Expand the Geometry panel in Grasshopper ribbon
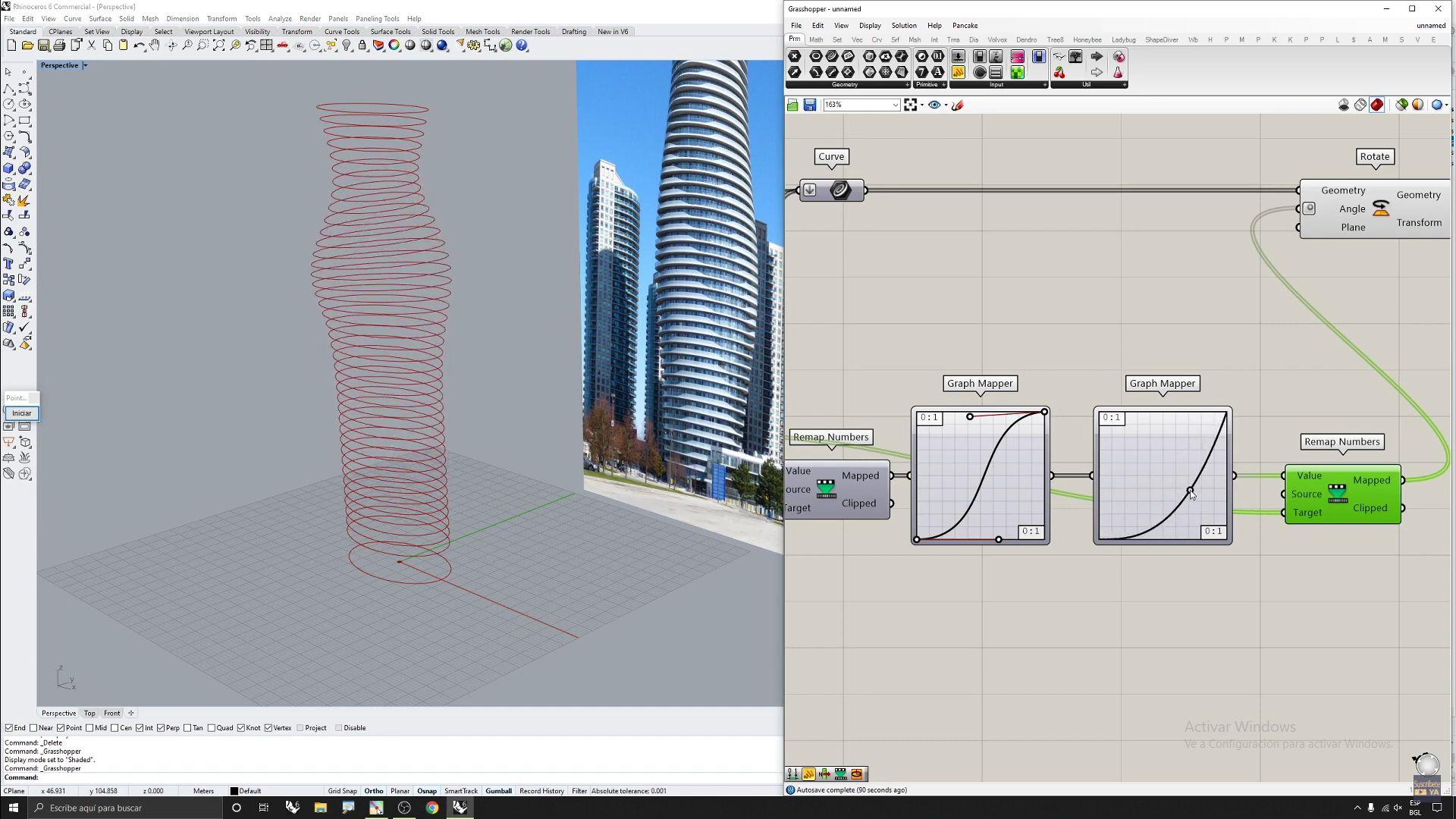The image size is (1456, 819). point(907,85)
